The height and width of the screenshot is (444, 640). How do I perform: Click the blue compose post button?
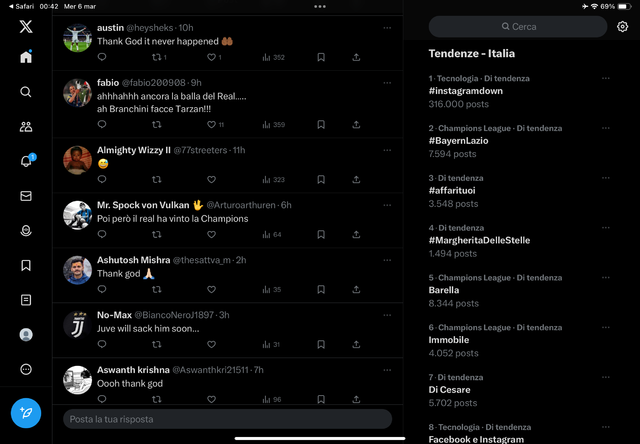(26, 413)
